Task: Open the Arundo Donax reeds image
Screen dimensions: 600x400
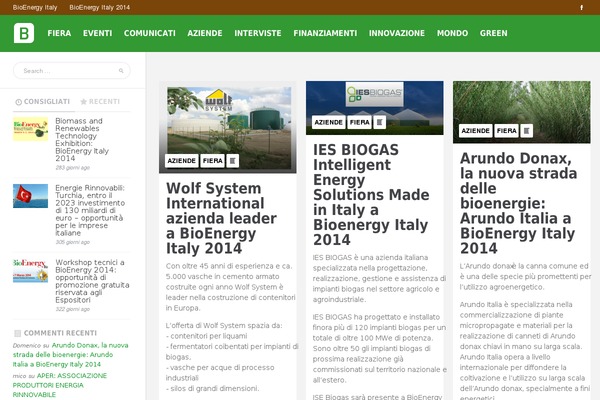Action: tap(522, 112)
